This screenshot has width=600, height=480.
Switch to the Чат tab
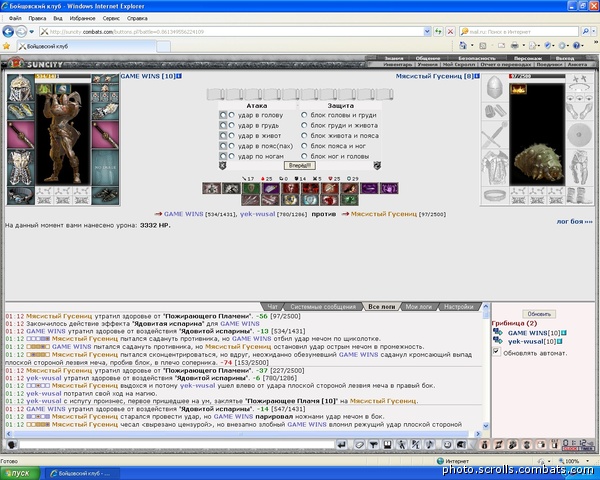[x=272, y=307]
